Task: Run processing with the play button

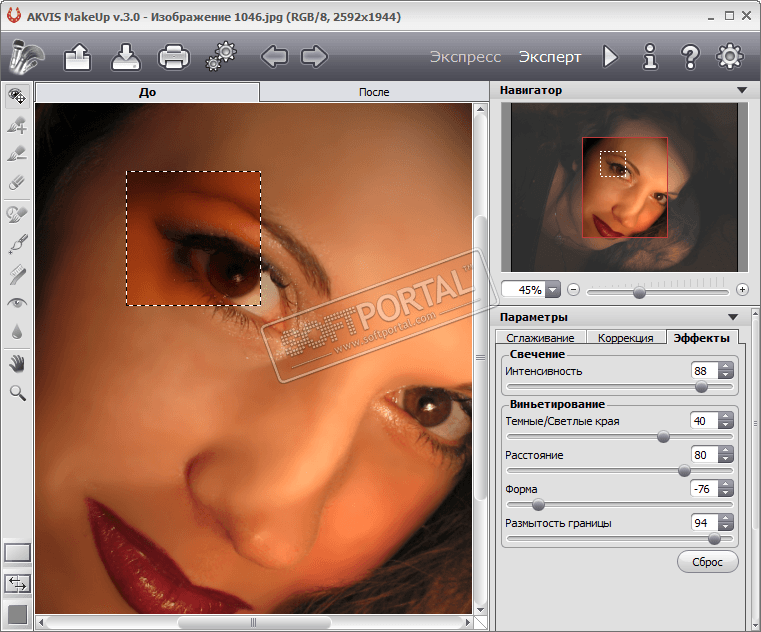Action: (610, 57)
